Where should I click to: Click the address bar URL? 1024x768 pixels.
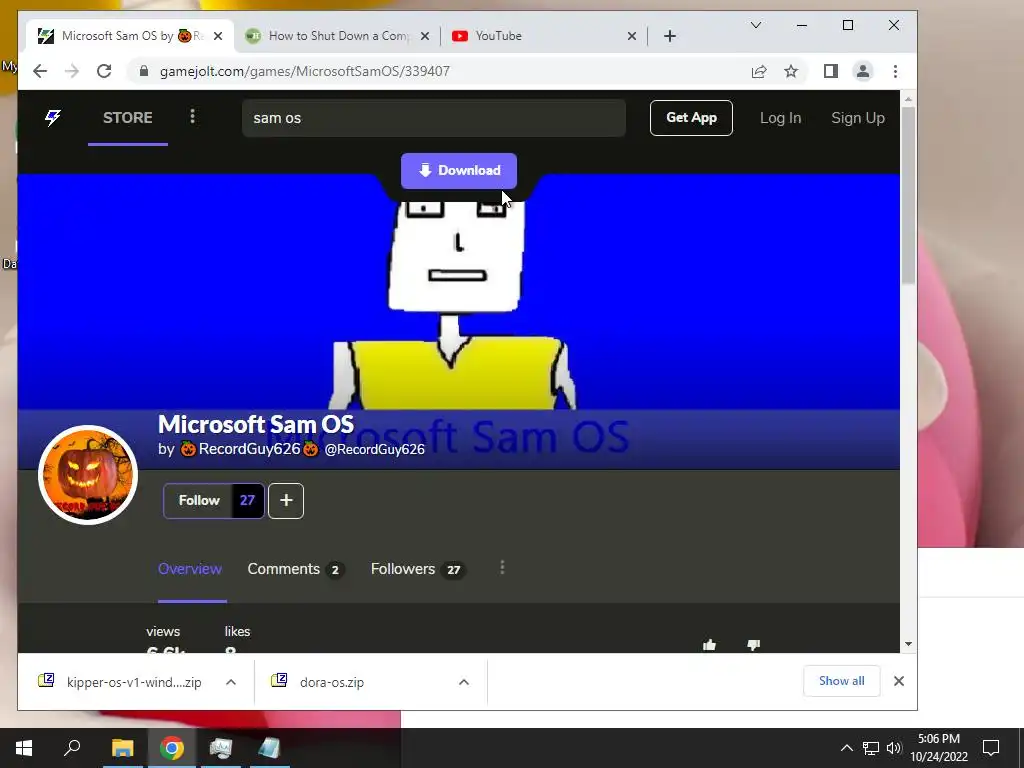click(305, 71)
